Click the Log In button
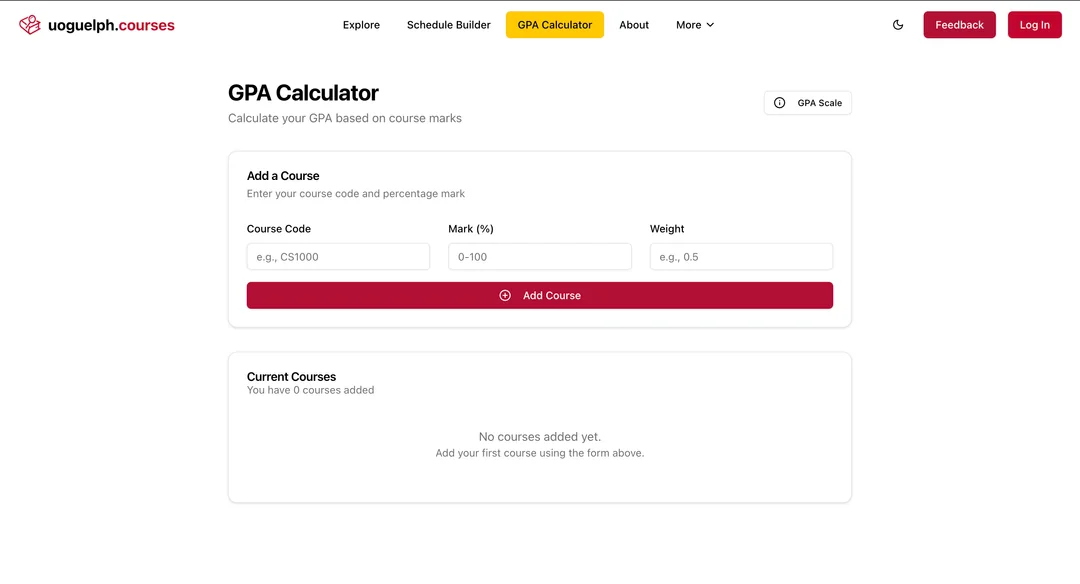 click(1035, 25)
